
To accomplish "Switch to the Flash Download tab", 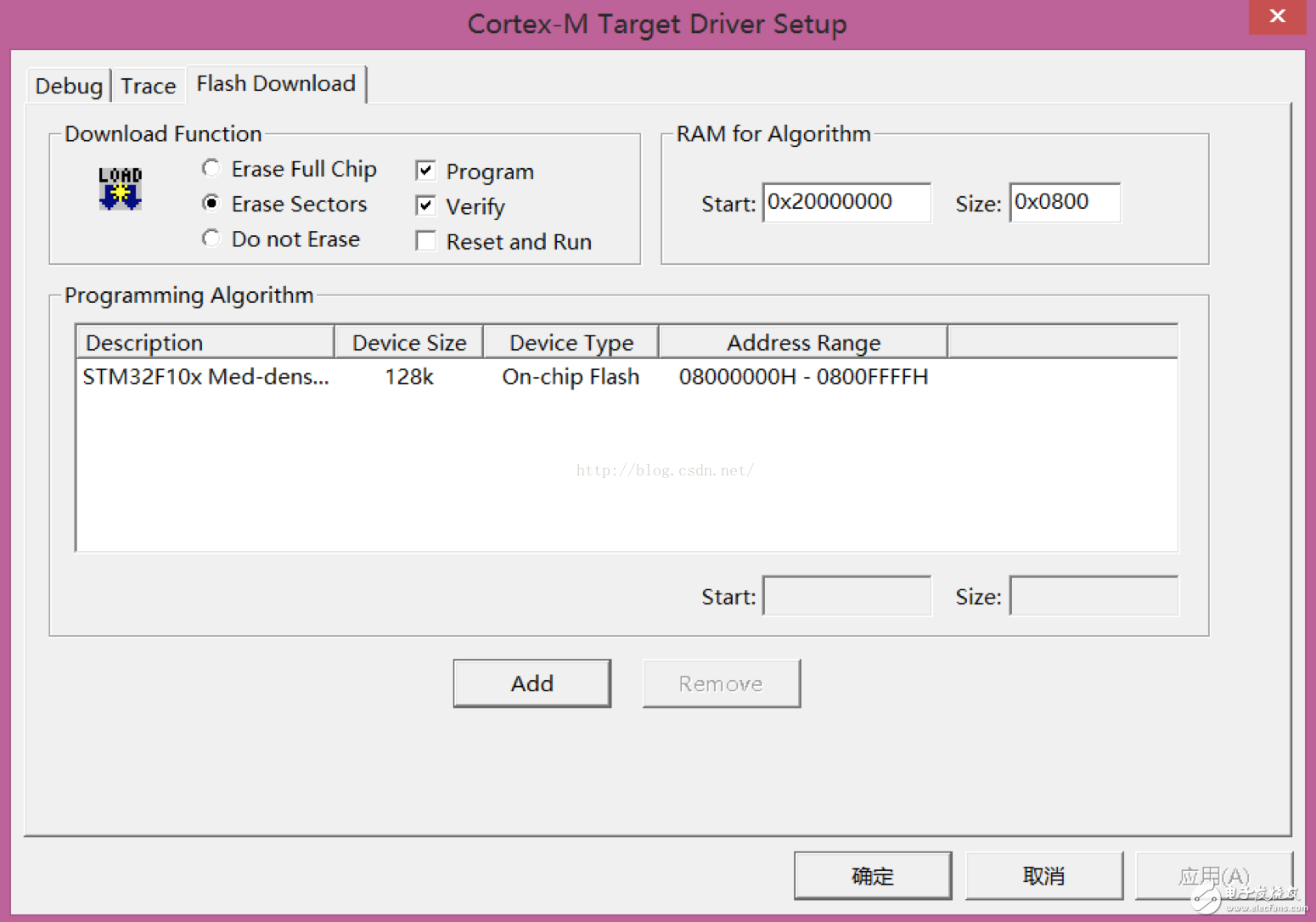I will click(275, 83).
